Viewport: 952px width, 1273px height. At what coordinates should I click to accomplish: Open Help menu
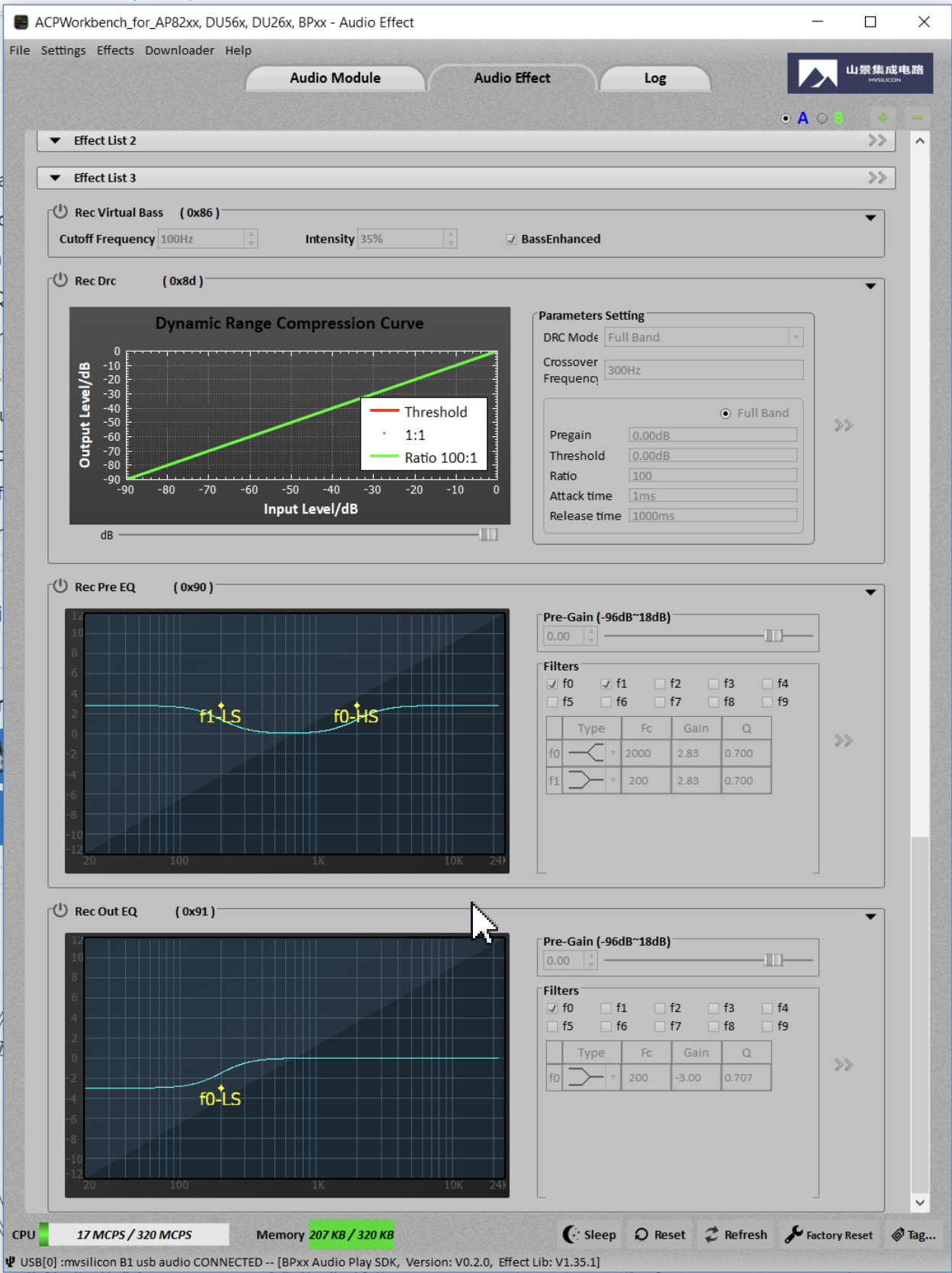tap(238, 50)
